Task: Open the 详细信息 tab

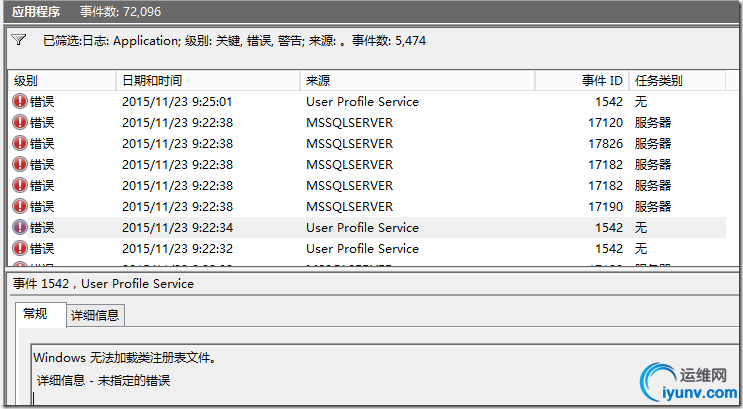Action: (95, 316)
